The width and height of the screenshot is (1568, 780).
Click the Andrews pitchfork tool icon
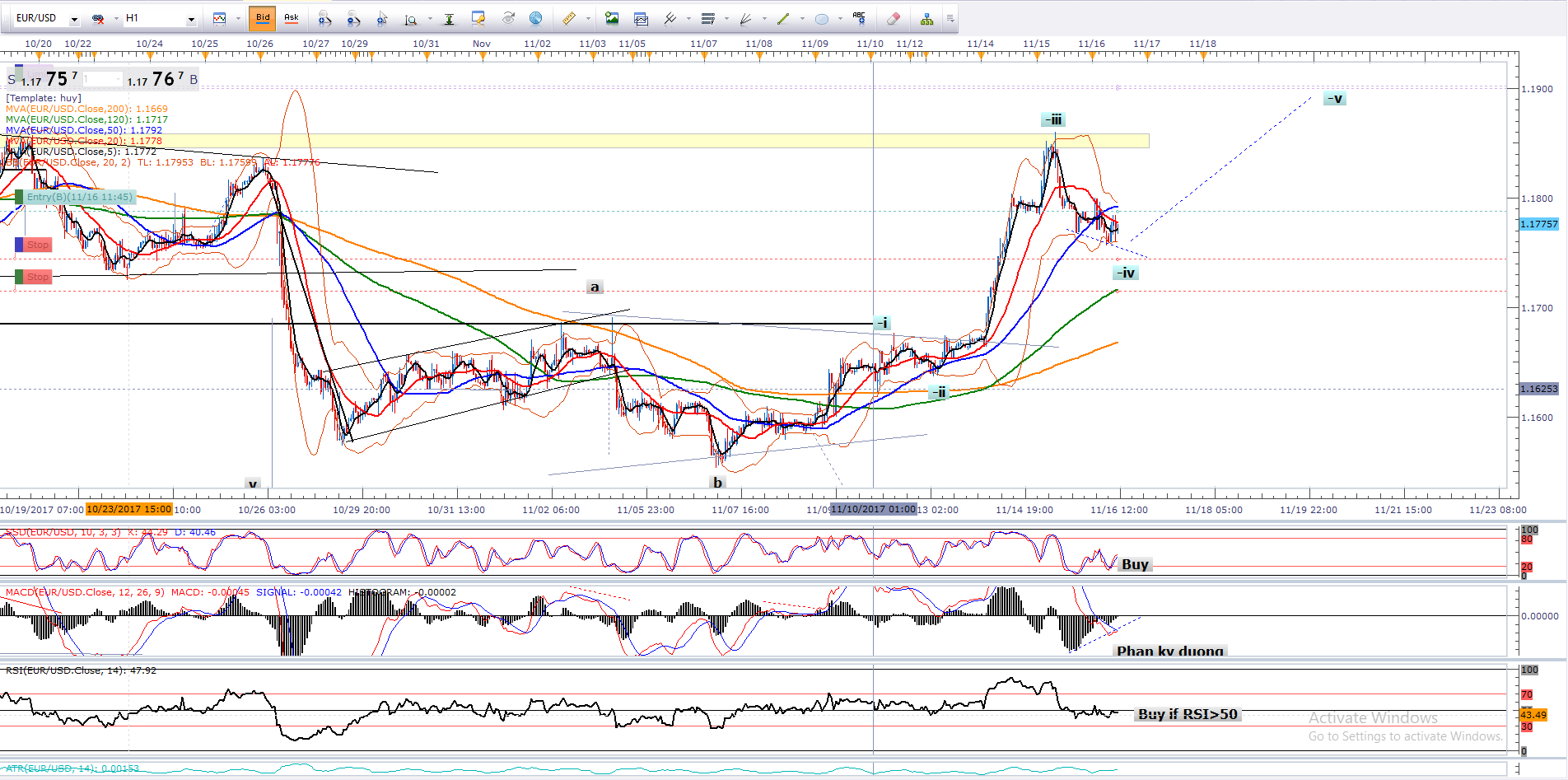[x=670, y=18]
